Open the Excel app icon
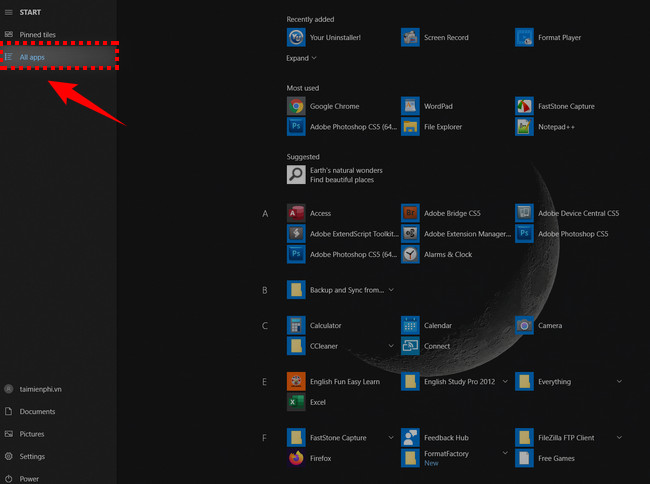 coord(296,402)
